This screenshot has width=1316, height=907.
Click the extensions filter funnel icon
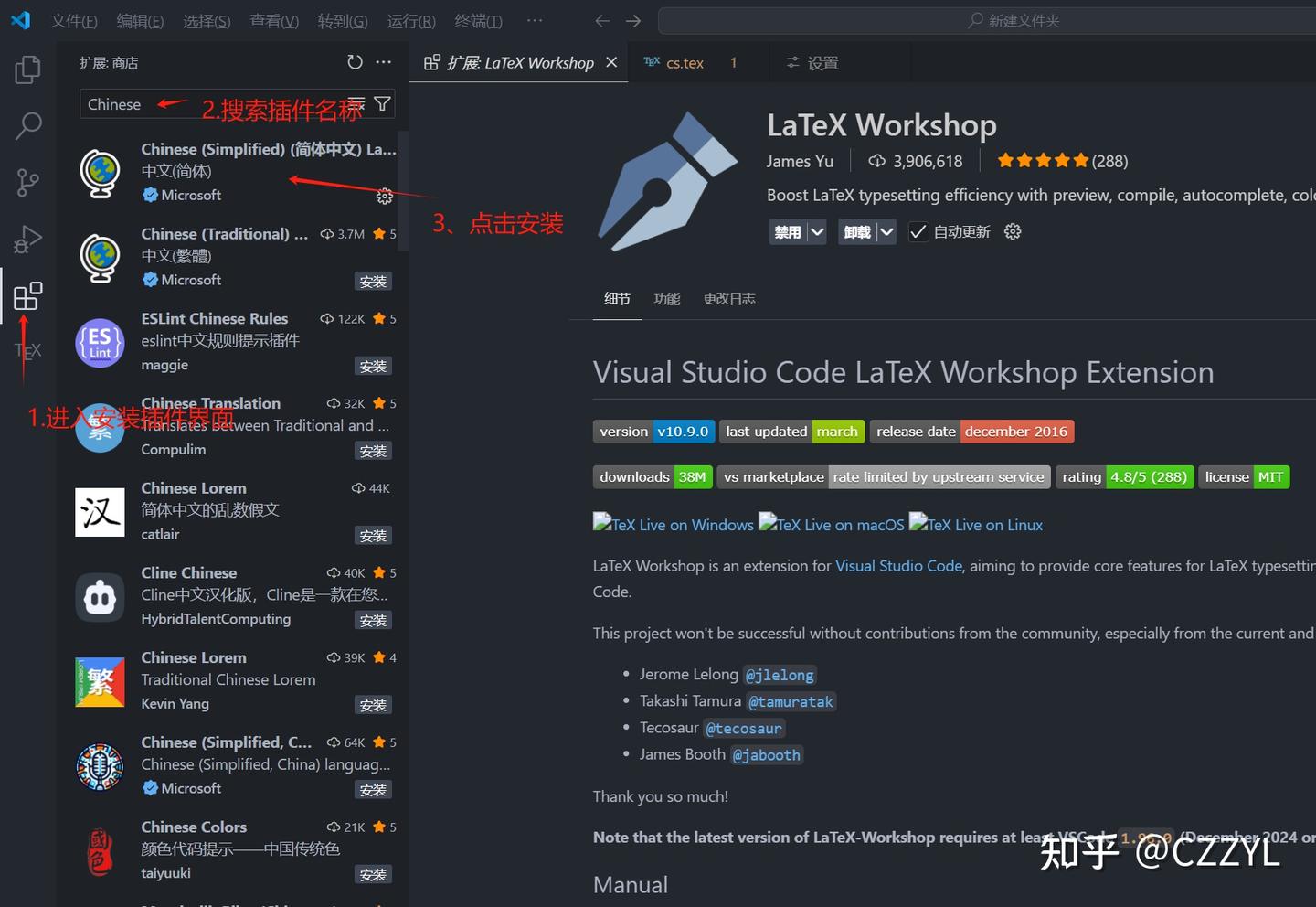click(x=382, y=103)
